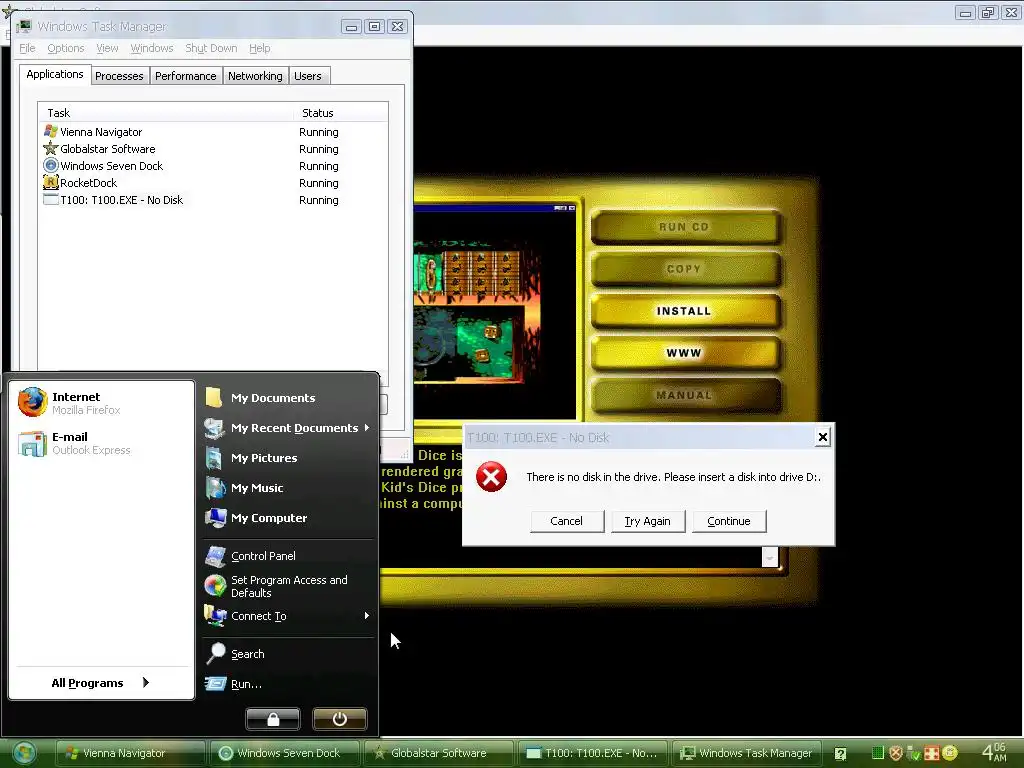Click the Task column header

point(166,113)
